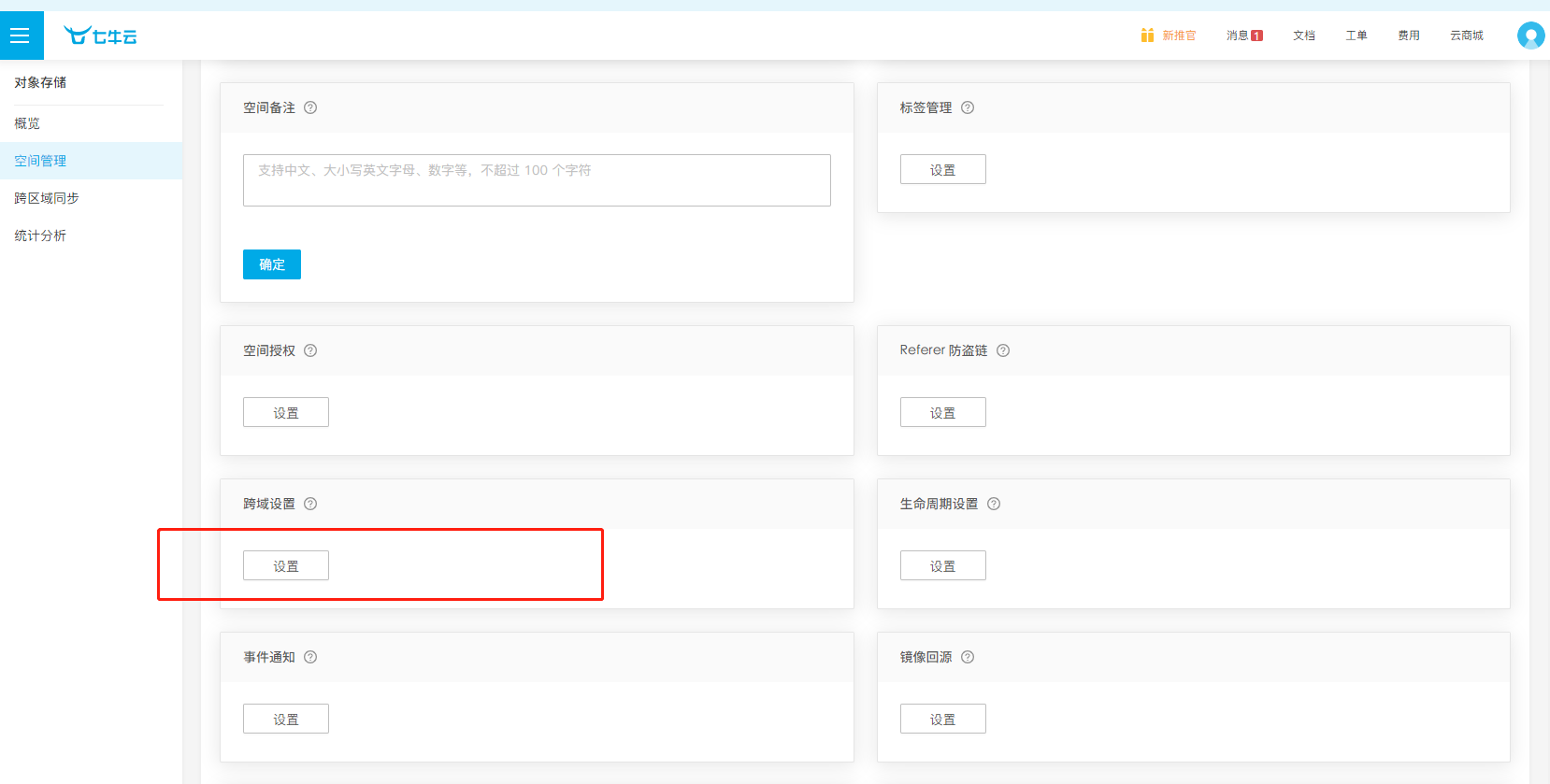Click the hamburger menu icon

click(21, 36)
